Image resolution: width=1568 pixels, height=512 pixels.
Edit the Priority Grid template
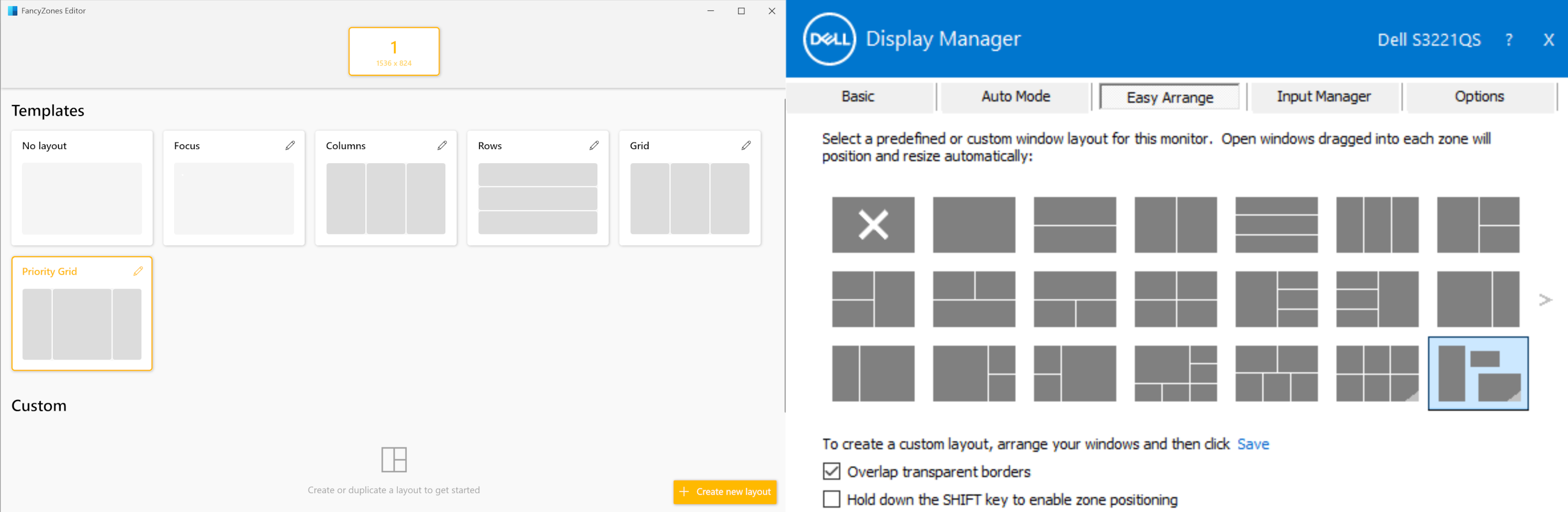[138, 271]
